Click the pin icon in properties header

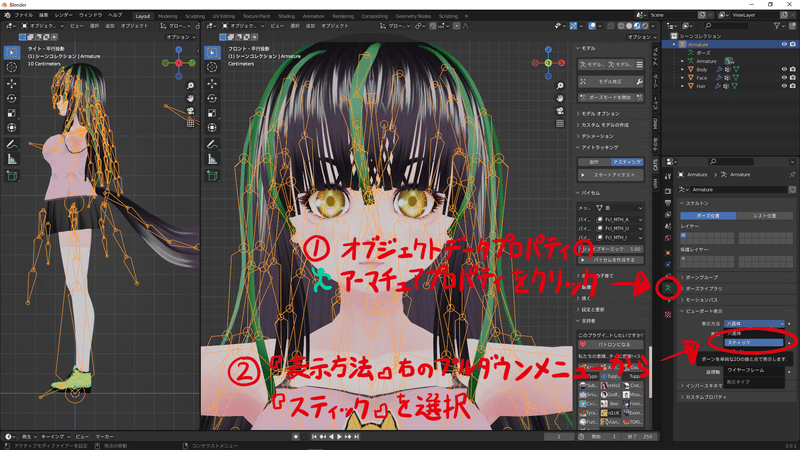(x=792, y=174)
